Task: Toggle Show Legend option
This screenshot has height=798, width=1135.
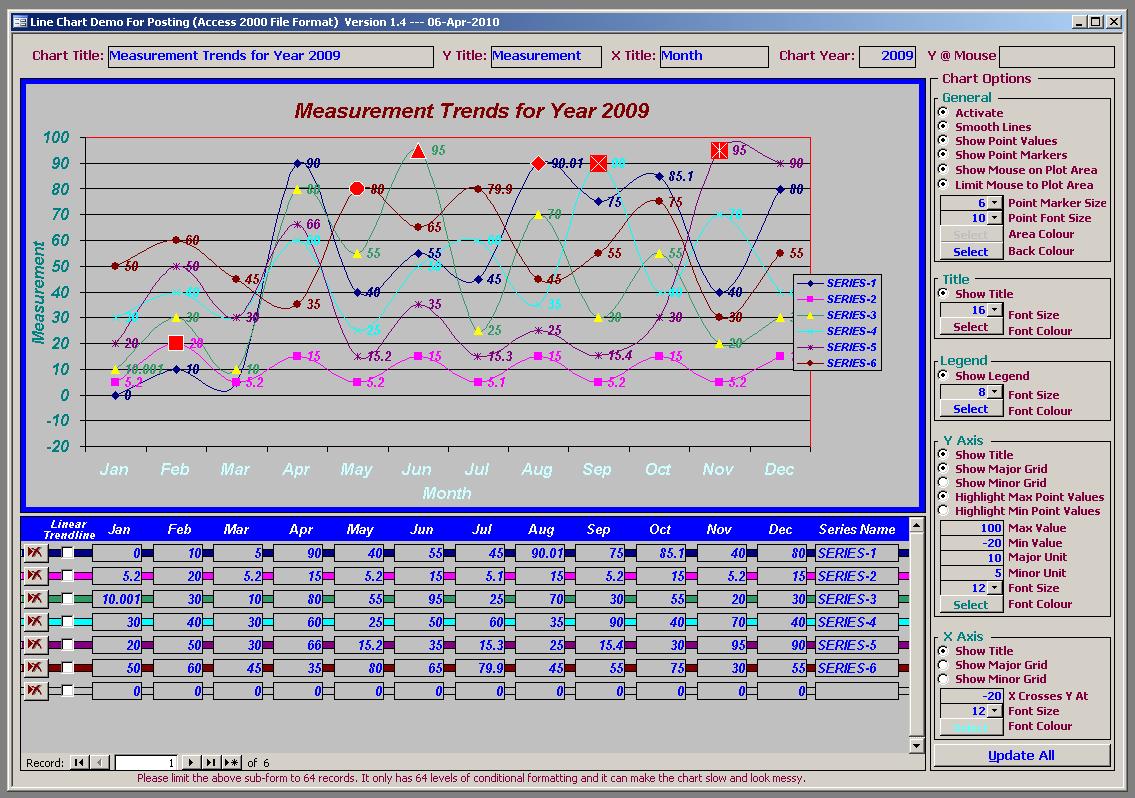Action: (x=943, y=376)
